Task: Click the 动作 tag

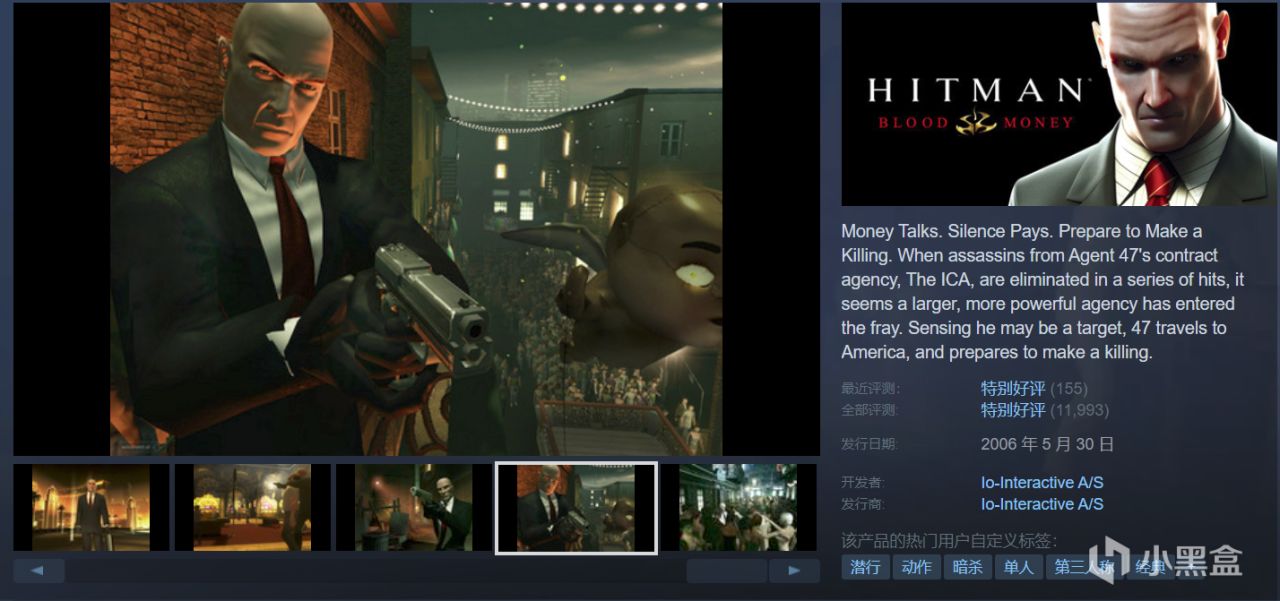Action: click(916, 567)
